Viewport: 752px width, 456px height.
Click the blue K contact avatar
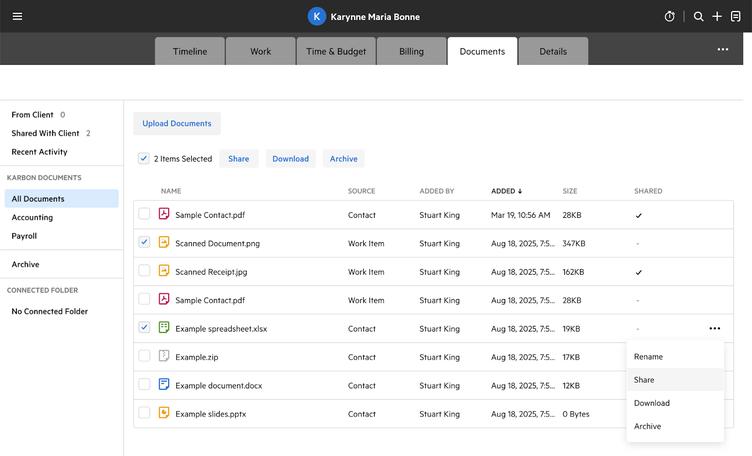pyautogui.click(x=317, y=17)
